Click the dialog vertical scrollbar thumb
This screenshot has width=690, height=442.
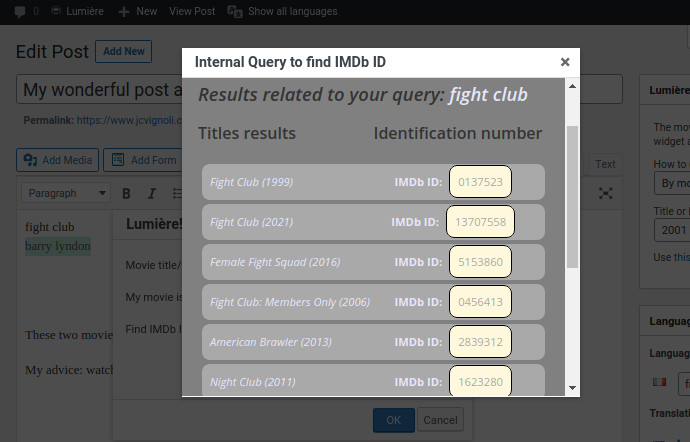coord(572,197)
